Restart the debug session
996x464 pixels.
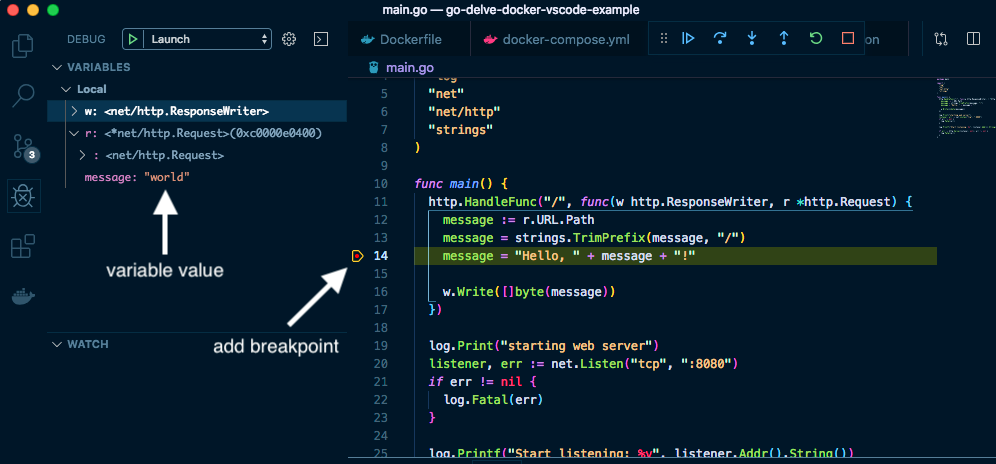(x=816, y=39)
